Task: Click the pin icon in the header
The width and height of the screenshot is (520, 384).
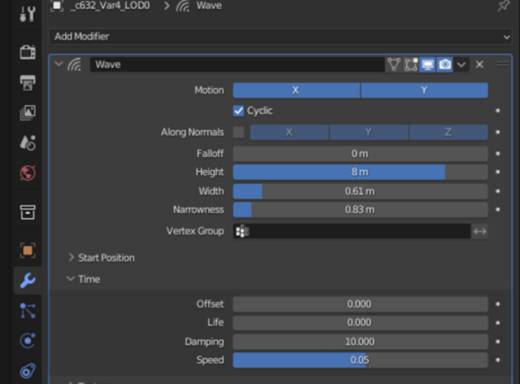Action: tap(503, 6)
